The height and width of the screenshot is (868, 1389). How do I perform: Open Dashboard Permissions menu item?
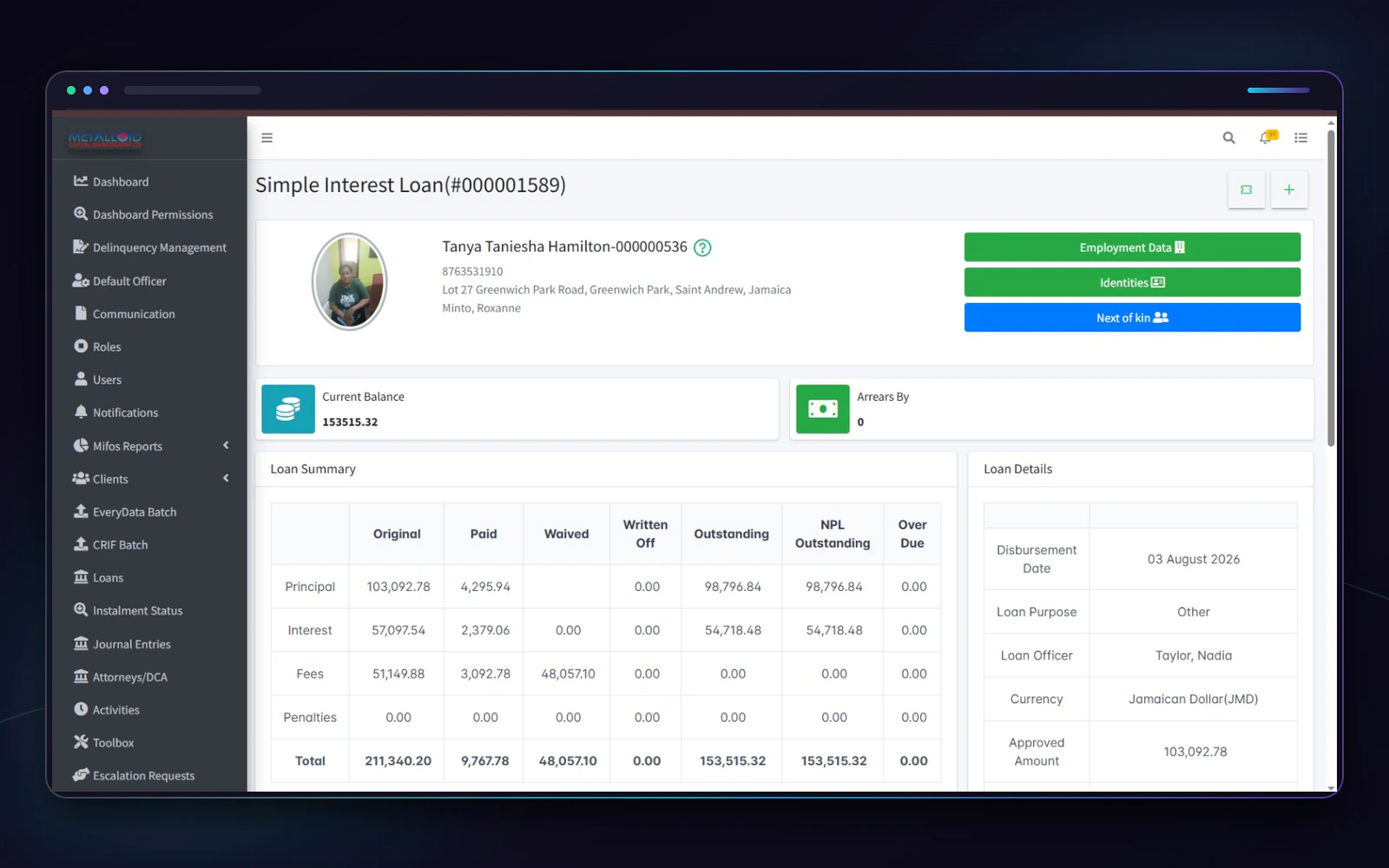[149, 214]
